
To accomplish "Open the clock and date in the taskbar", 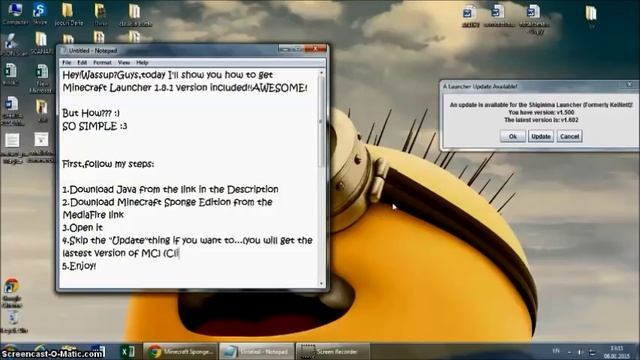I will 617,352.
